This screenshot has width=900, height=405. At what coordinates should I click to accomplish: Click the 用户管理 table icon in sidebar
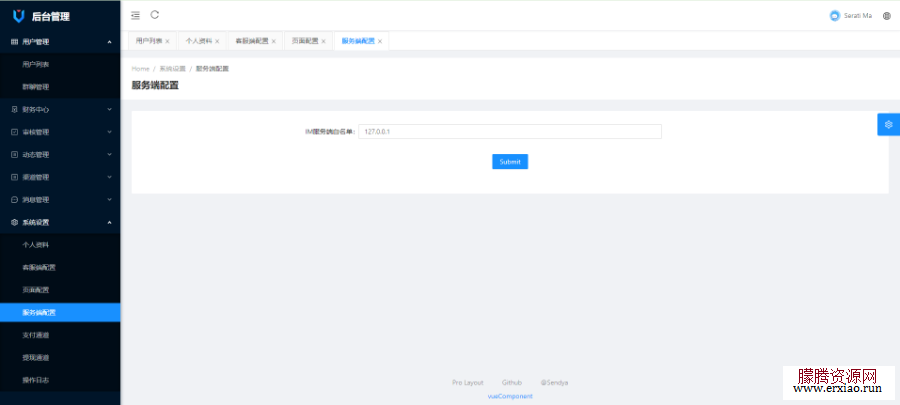point(15,42)
